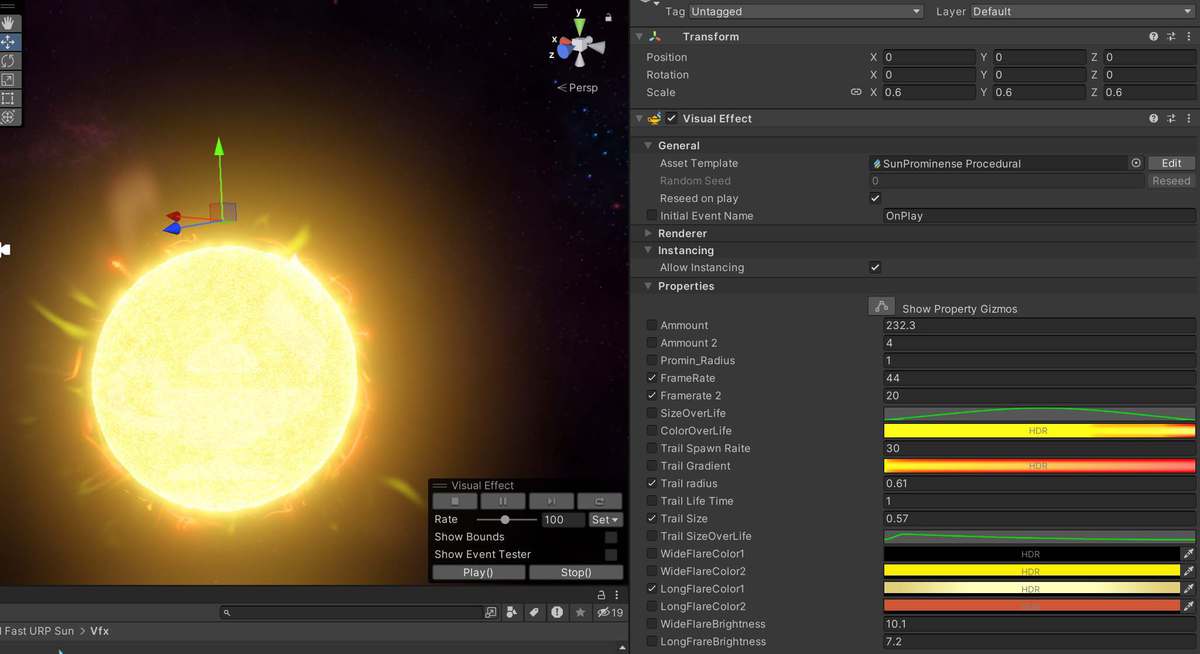
Task: Open Transform component help reference
Action: pos(1154,37)
